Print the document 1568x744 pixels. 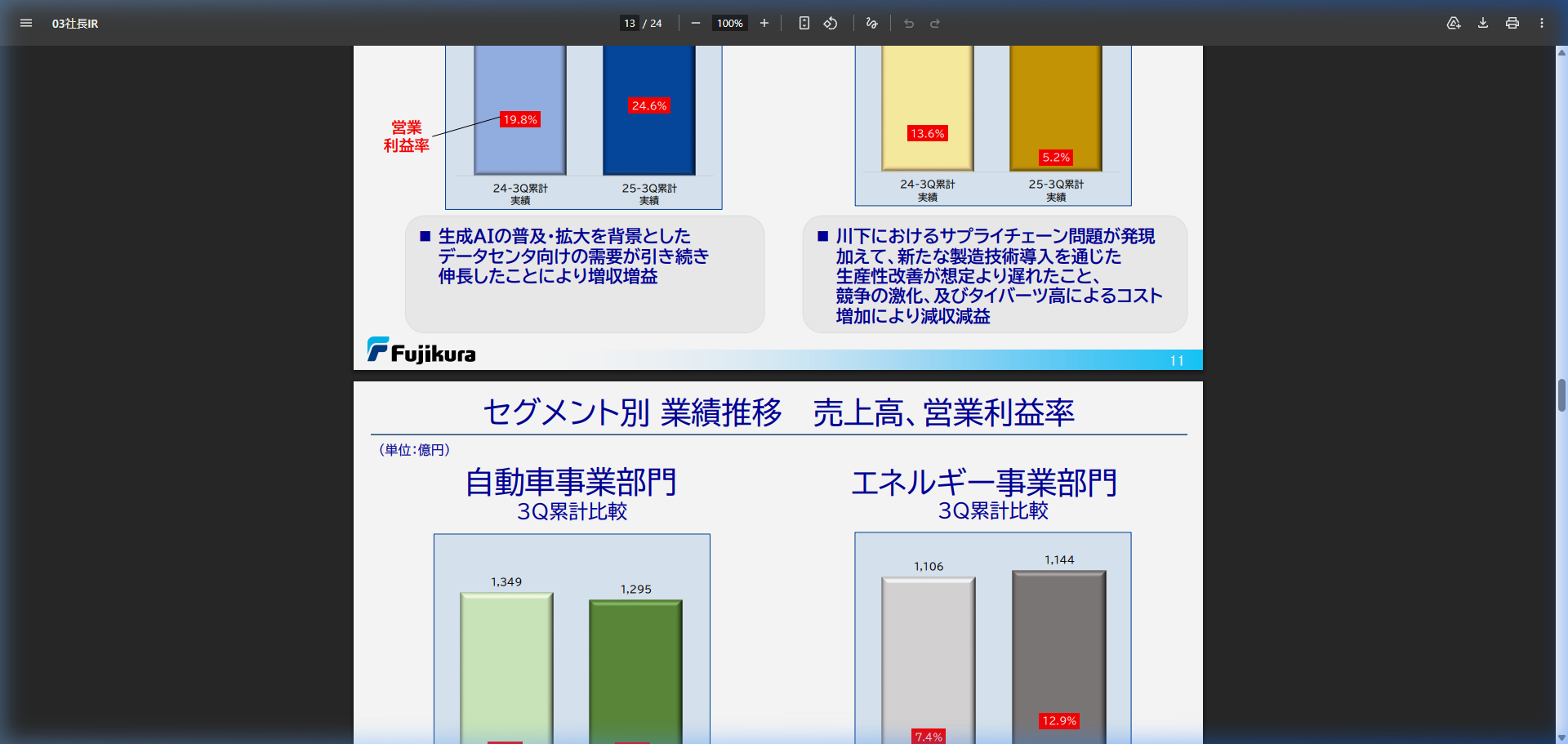[1512, 23]
